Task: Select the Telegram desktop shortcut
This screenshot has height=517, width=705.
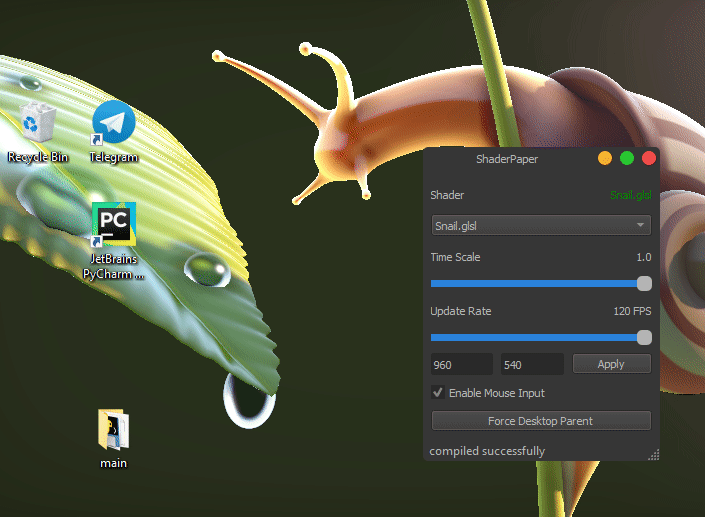Action: tap(114, 124)
